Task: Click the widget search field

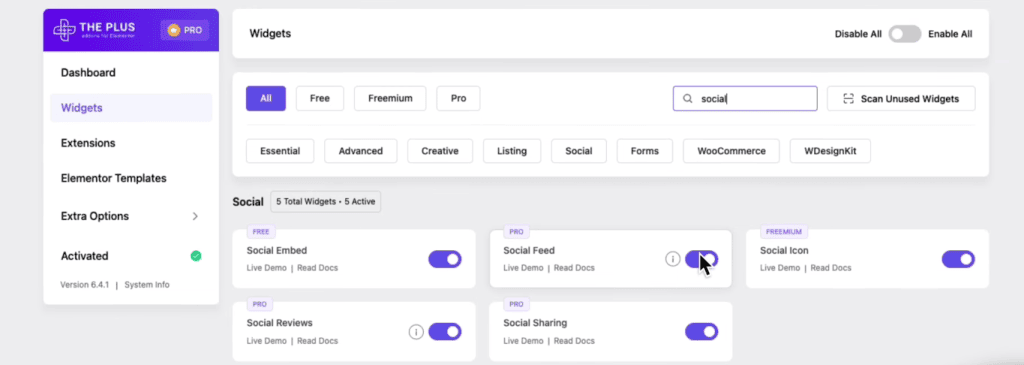Action: 745,99
